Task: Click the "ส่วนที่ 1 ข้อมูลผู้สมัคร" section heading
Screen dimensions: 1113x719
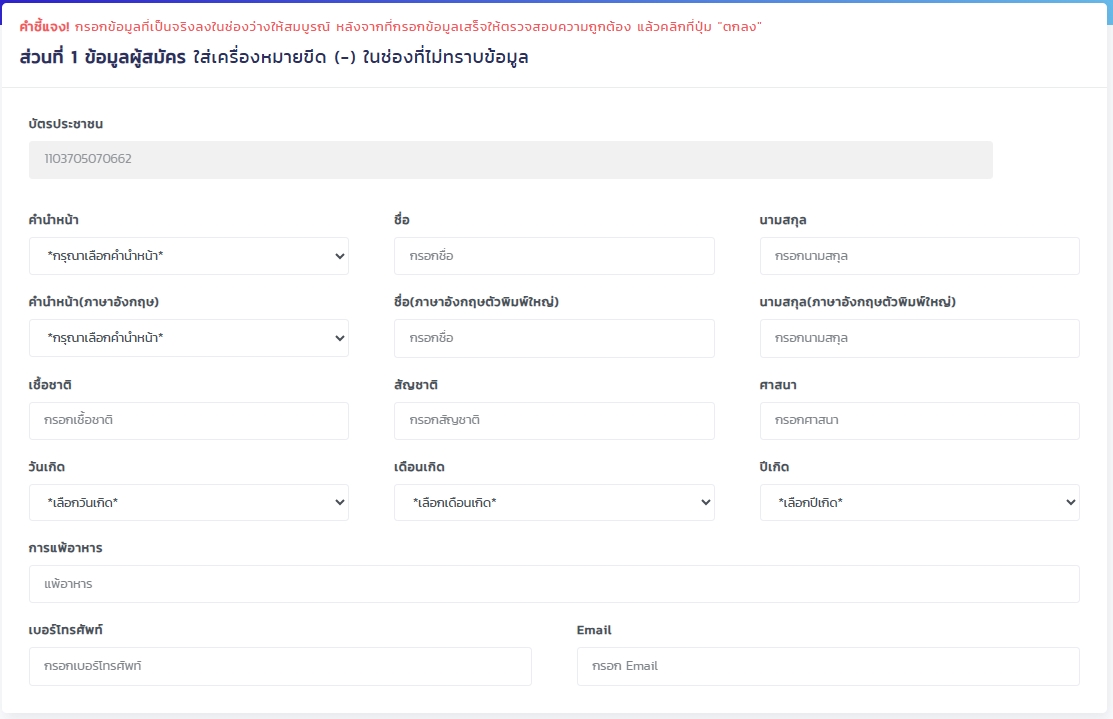Action: point(102,57)
